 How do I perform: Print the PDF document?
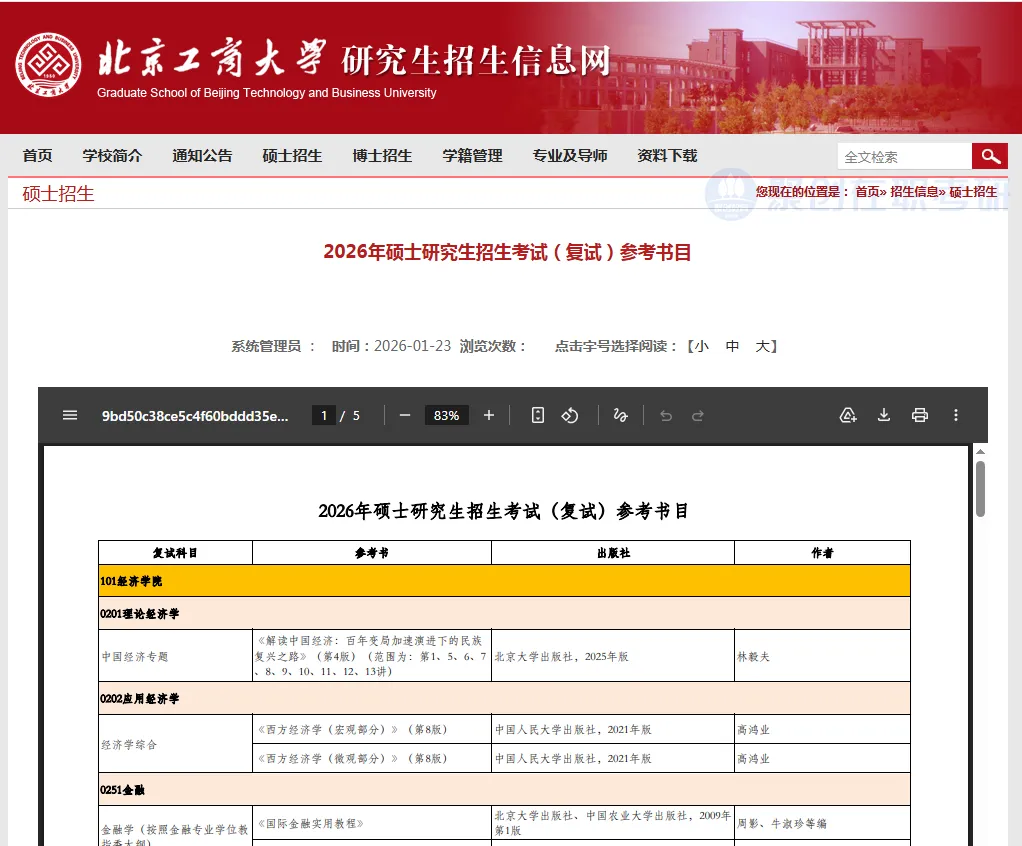coord(920,415)
